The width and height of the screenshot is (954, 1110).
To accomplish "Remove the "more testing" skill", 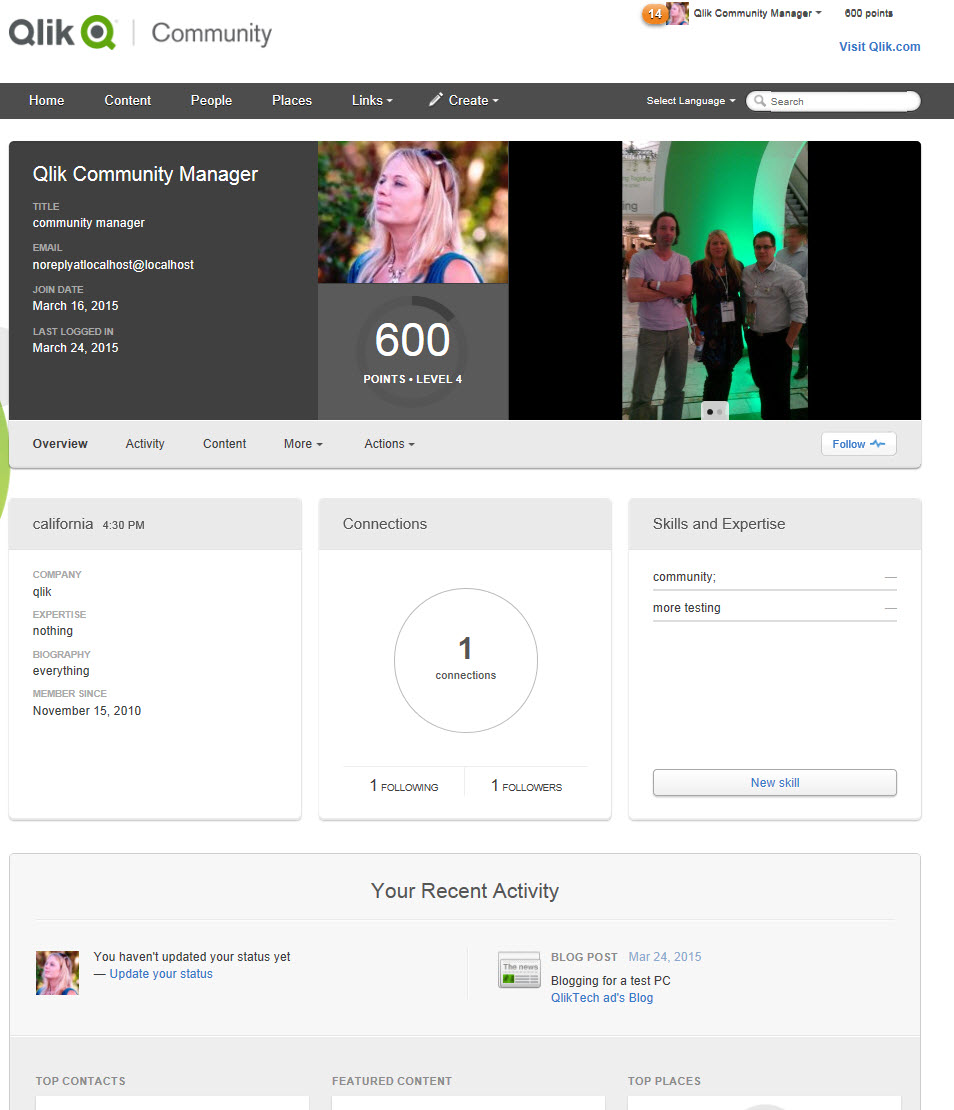I will click(x=890, y=608).
